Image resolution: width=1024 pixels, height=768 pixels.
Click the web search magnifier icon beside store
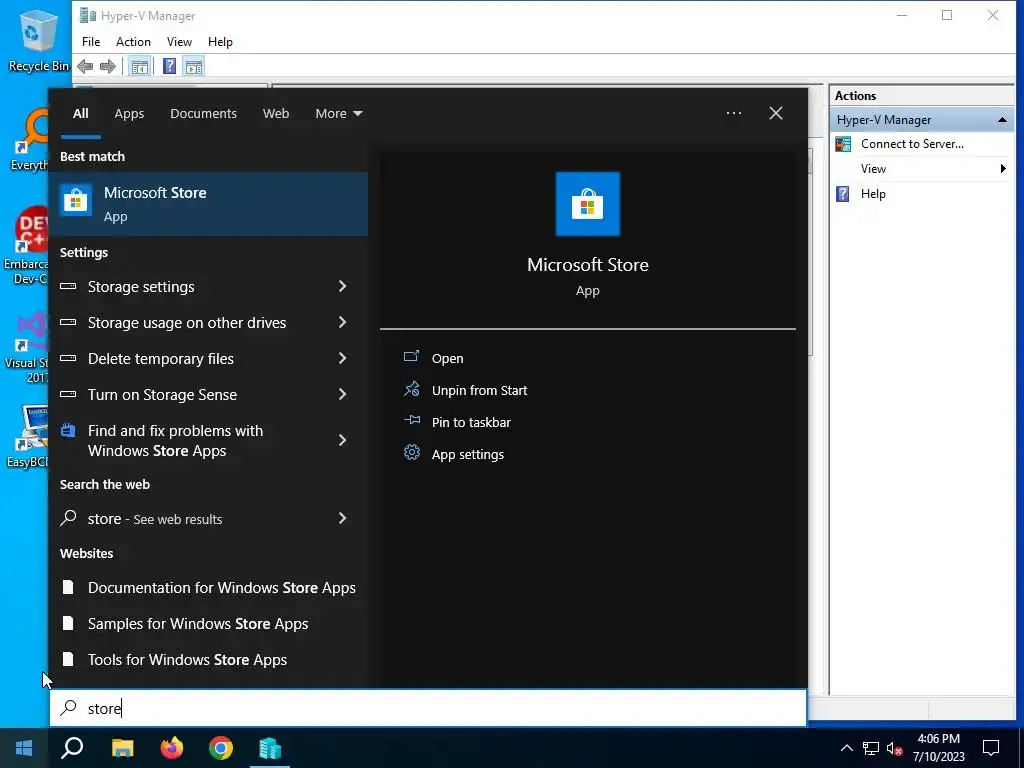click(68, 518)
